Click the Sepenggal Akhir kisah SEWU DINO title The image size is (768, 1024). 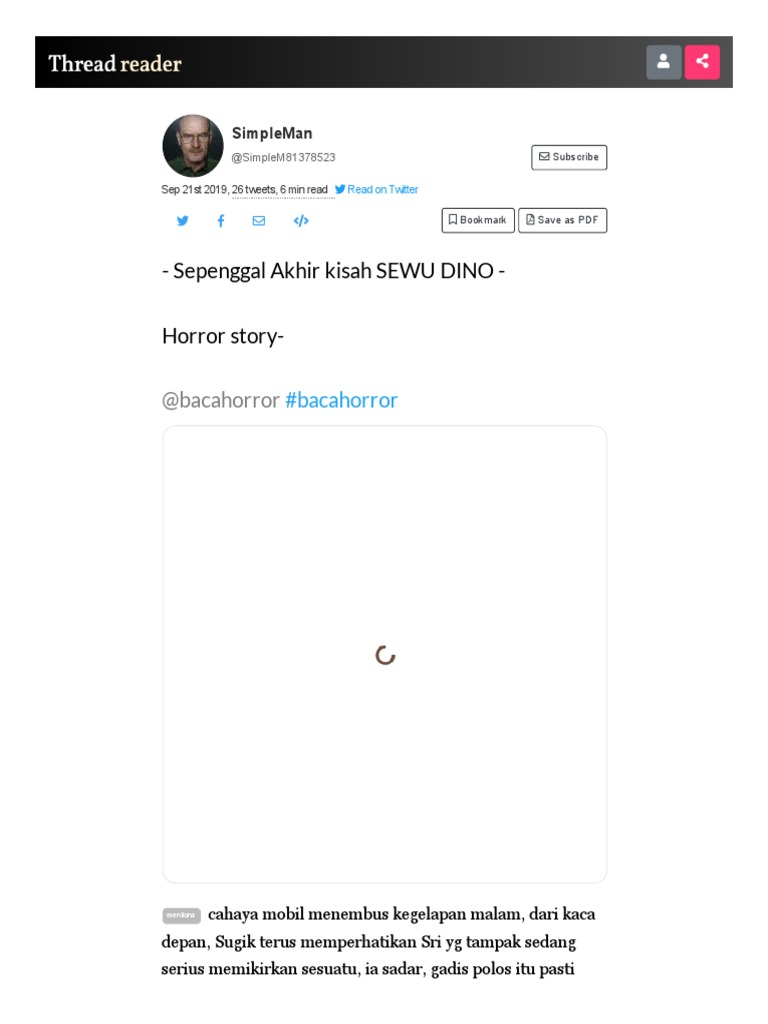coord(333,270)
